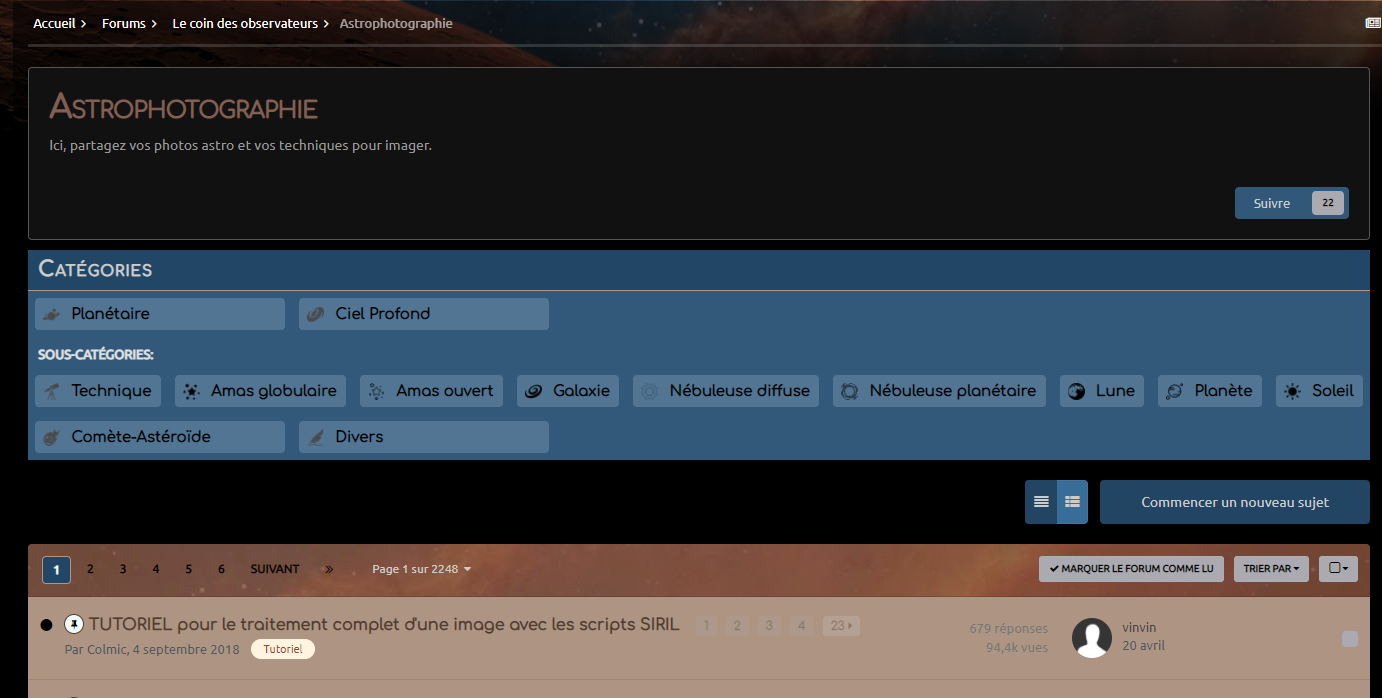Open the Ciel Profond category
1382x698 pixels.
(424, 314)
